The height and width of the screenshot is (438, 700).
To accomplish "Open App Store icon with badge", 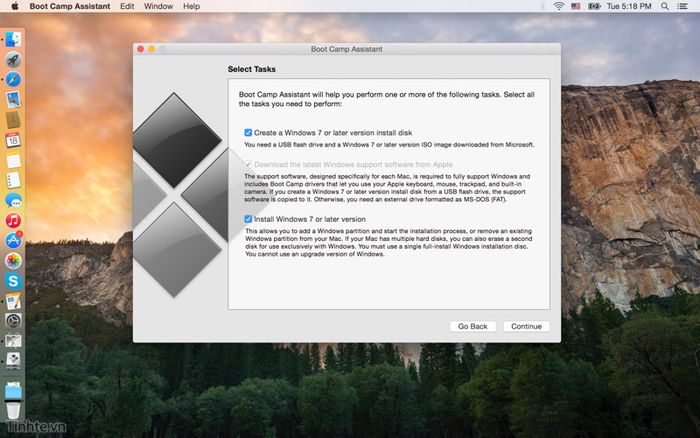I will point(13,240).
